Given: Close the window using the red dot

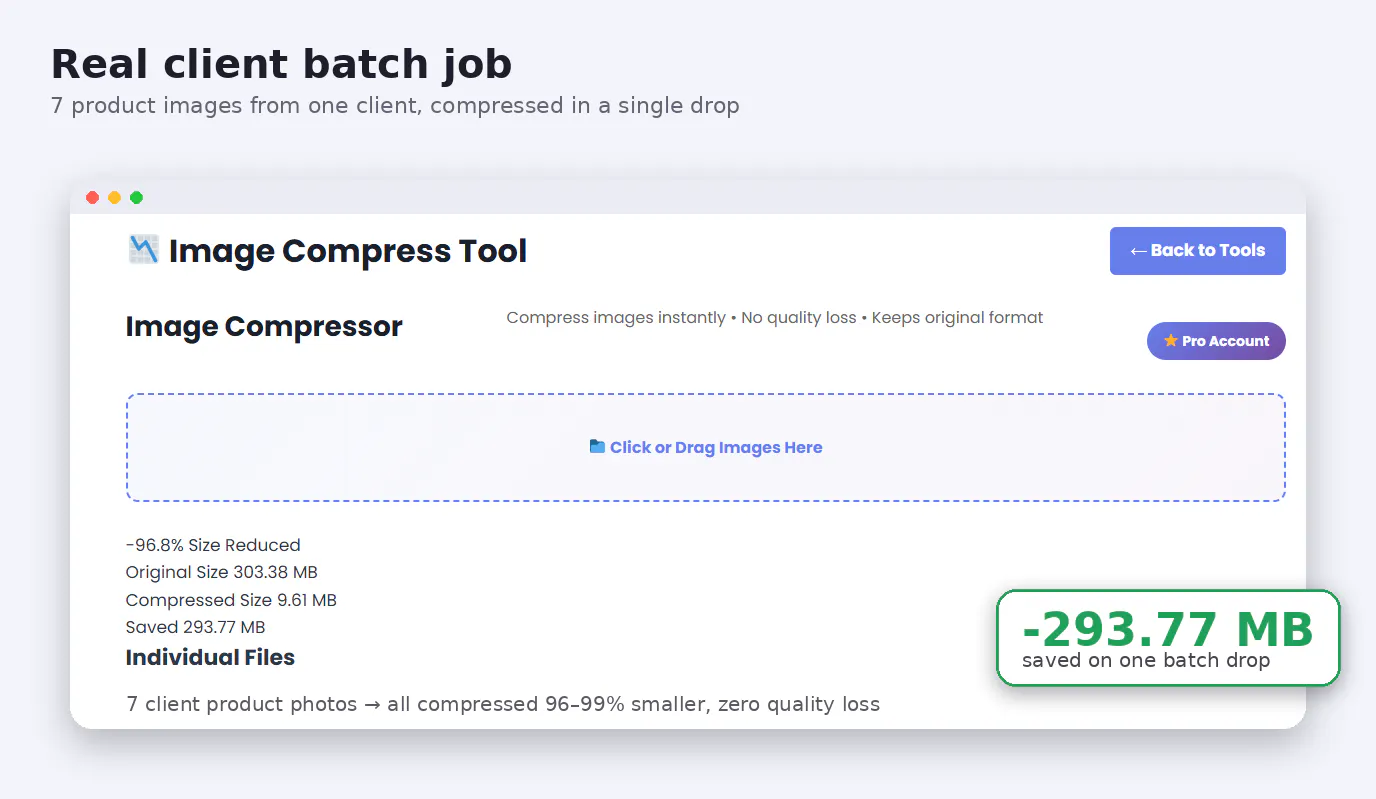Looking at the screenshot, I should click(x=93, y=198).
